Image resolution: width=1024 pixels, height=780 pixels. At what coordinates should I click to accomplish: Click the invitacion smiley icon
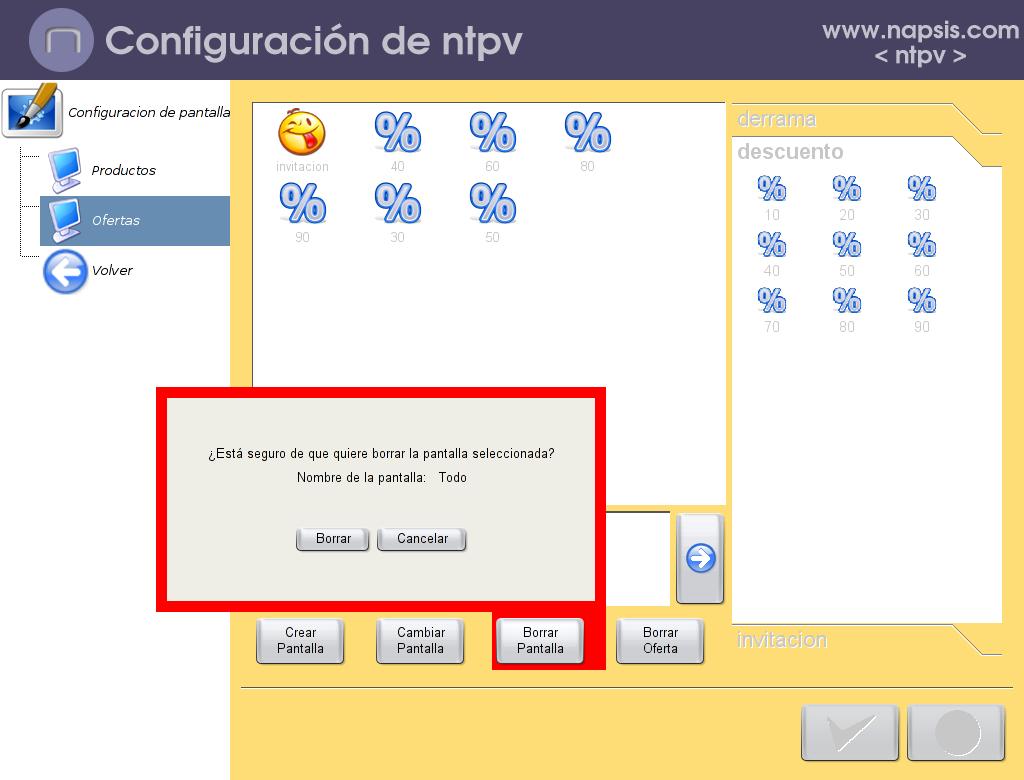pos(302,132)
